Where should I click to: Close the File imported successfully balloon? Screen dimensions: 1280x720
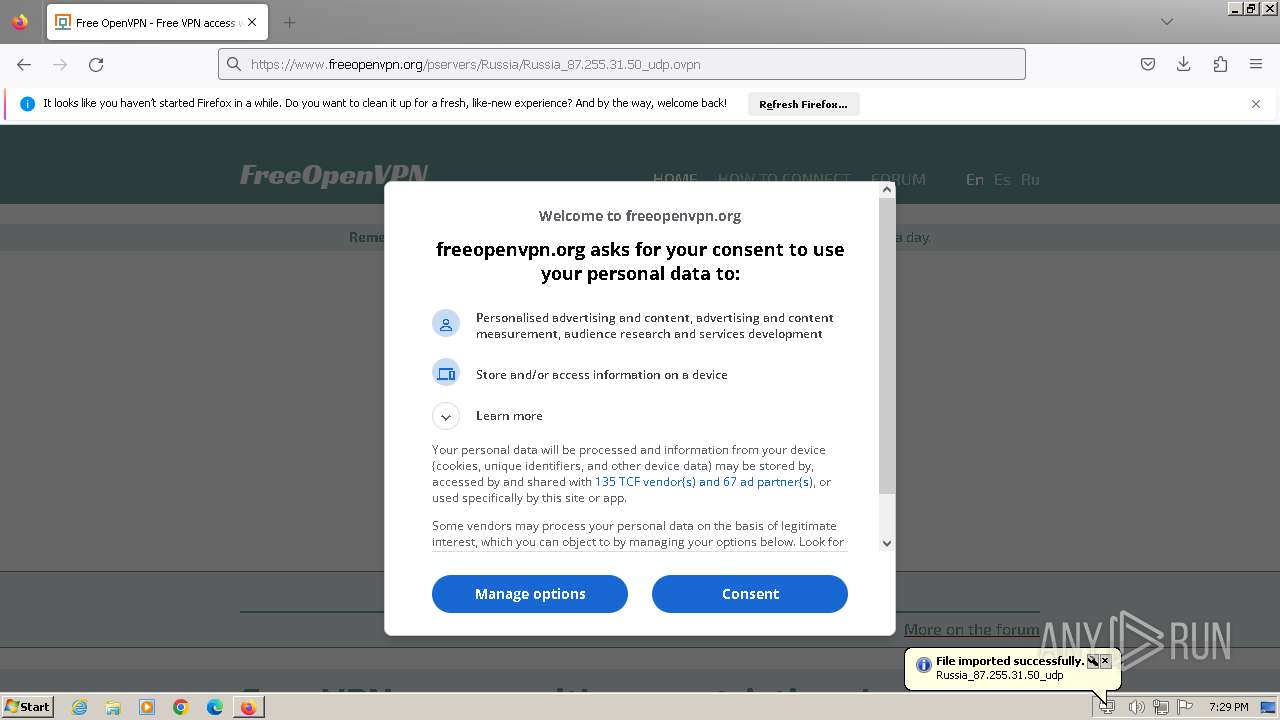pos(1105,661)
